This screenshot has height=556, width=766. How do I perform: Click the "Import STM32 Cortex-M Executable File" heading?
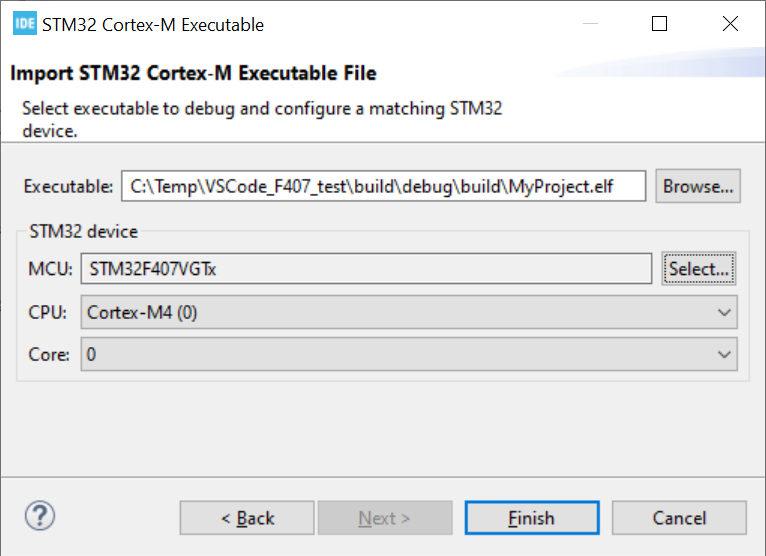click(193, 73)
